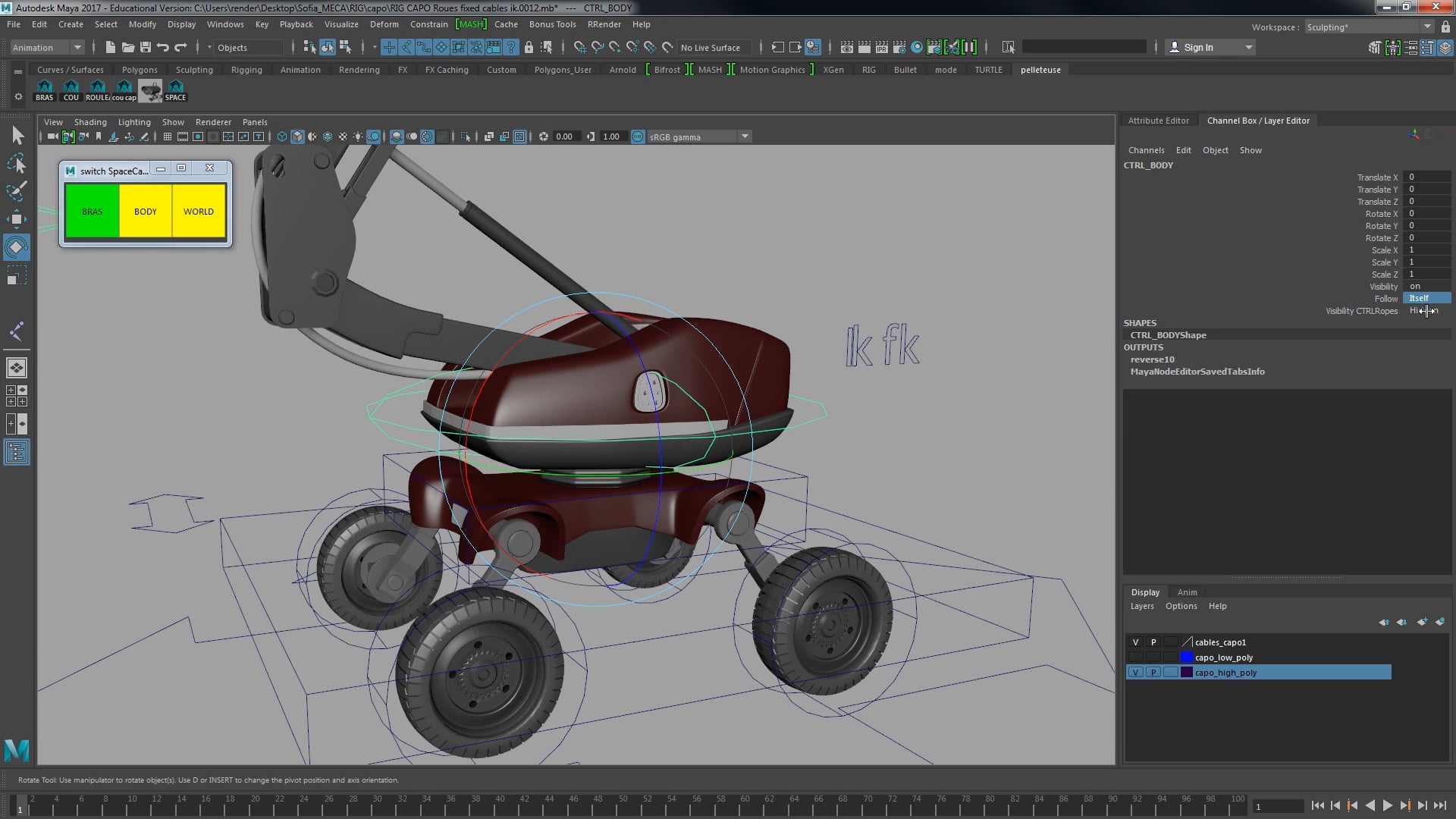Toggle the P box of cables_capo1 layer
Screen dimensions: 1456x819
[1153, 642]
